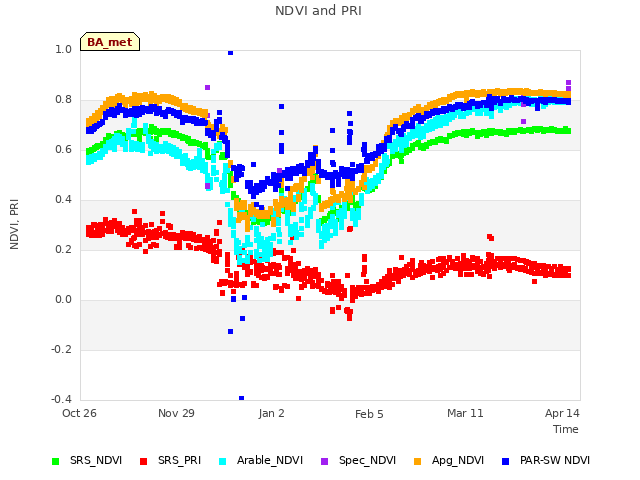Click the 0.2 y-axis tick label
The image size is (640, 480).
point(63,250)
